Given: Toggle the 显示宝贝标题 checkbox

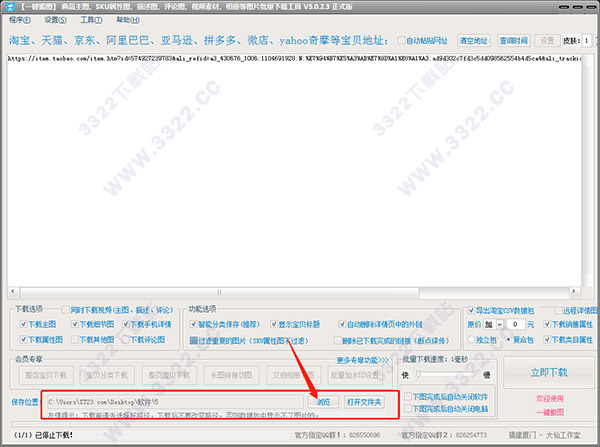Looking at the screenshot, I should 274,324.
